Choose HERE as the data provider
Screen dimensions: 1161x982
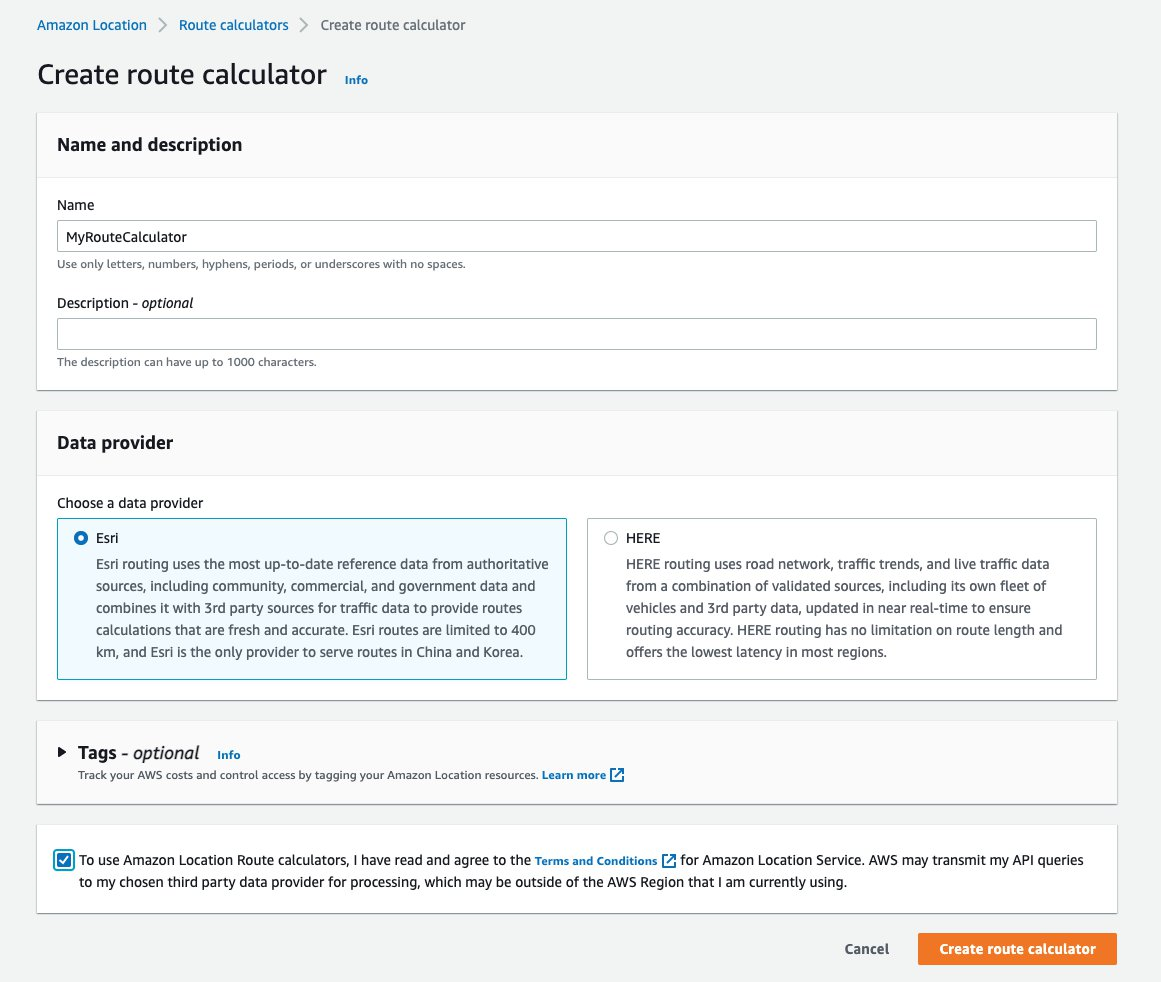(611, 537)
